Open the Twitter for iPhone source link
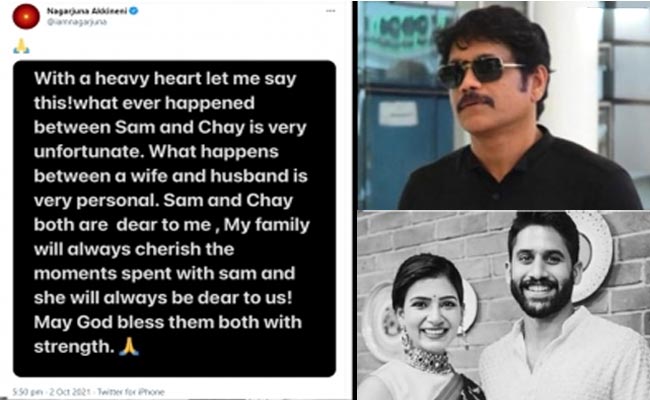This screenshot has width=650, height=400. 131,392
